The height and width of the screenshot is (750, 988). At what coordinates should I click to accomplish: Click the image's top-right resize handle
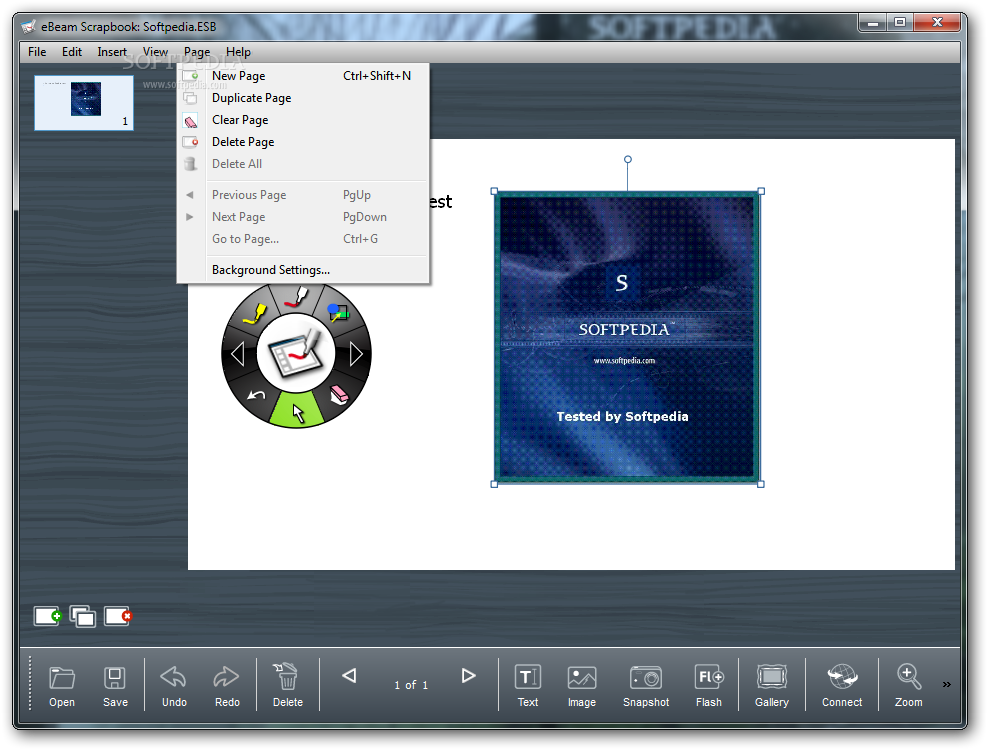761,191
